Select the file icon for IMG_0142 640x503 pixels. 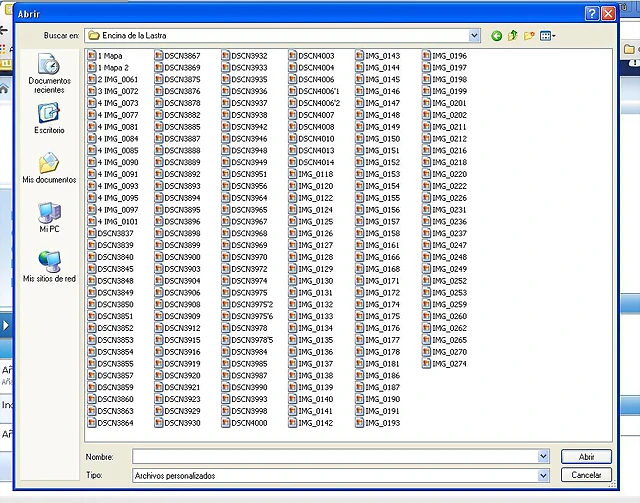(293, 423)
